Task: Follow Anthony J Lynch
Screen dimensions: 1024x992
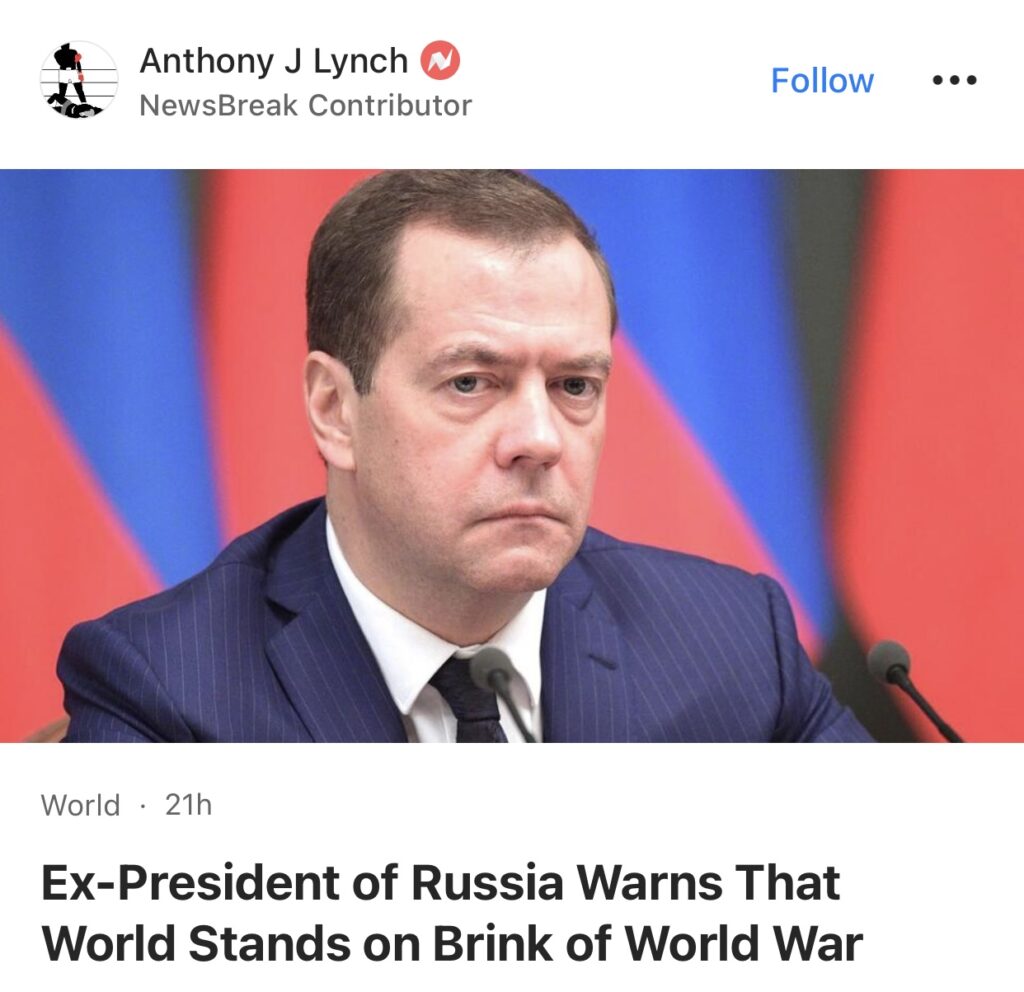Action: (822, 80)
